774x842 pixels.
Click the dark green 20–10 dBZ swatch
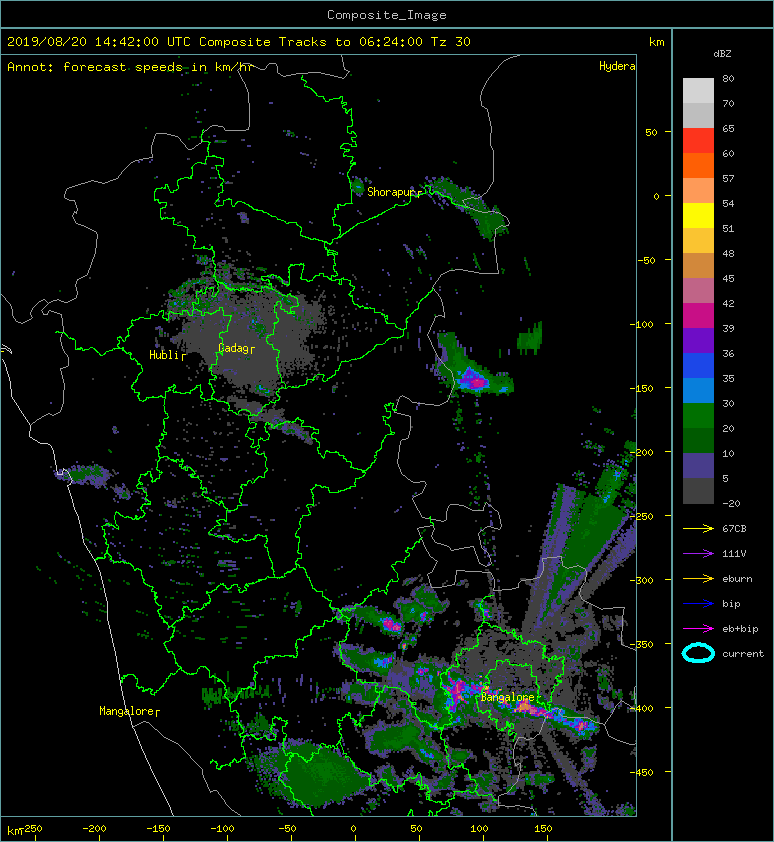698,440
